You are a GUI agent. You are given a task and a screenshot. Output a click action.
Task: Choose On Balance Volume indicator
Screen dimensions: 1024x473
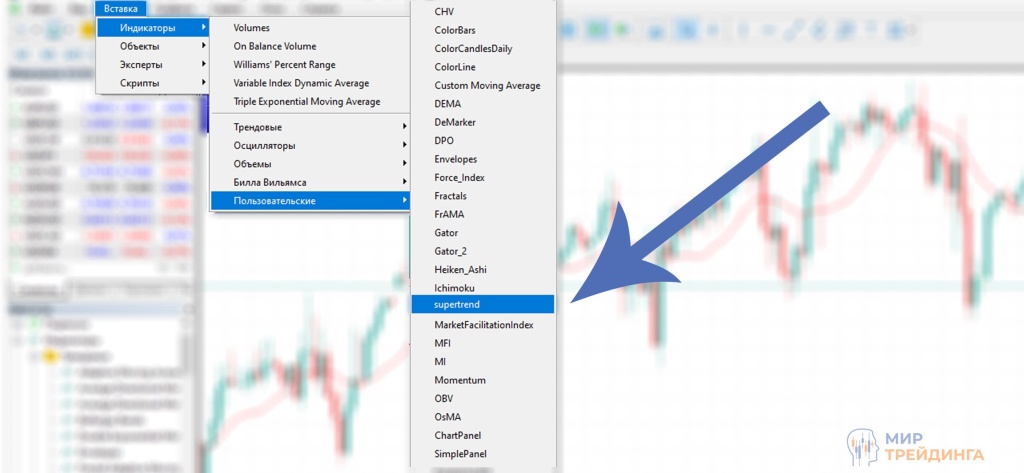tap(275, 46)
